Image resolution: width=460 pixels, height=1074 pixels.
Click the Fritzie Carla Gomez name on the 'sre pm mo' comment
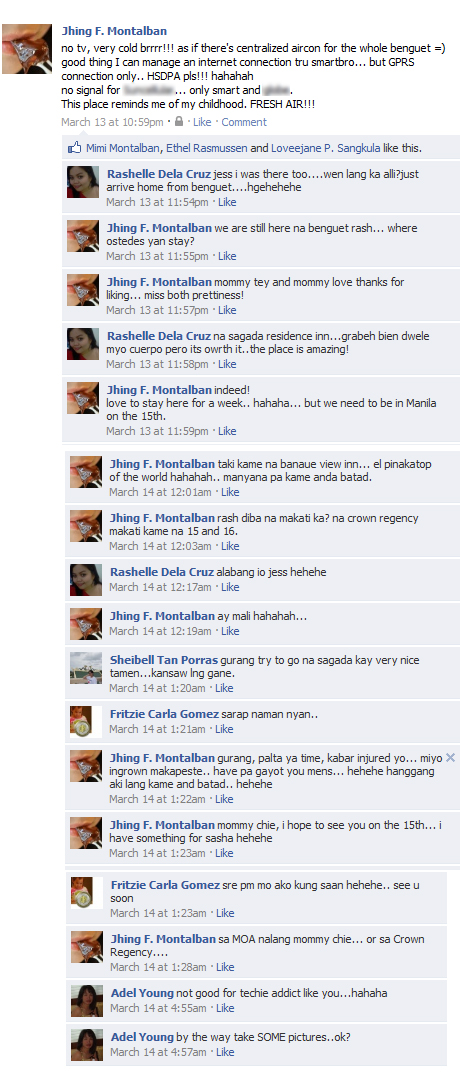(x=165, y=885)
